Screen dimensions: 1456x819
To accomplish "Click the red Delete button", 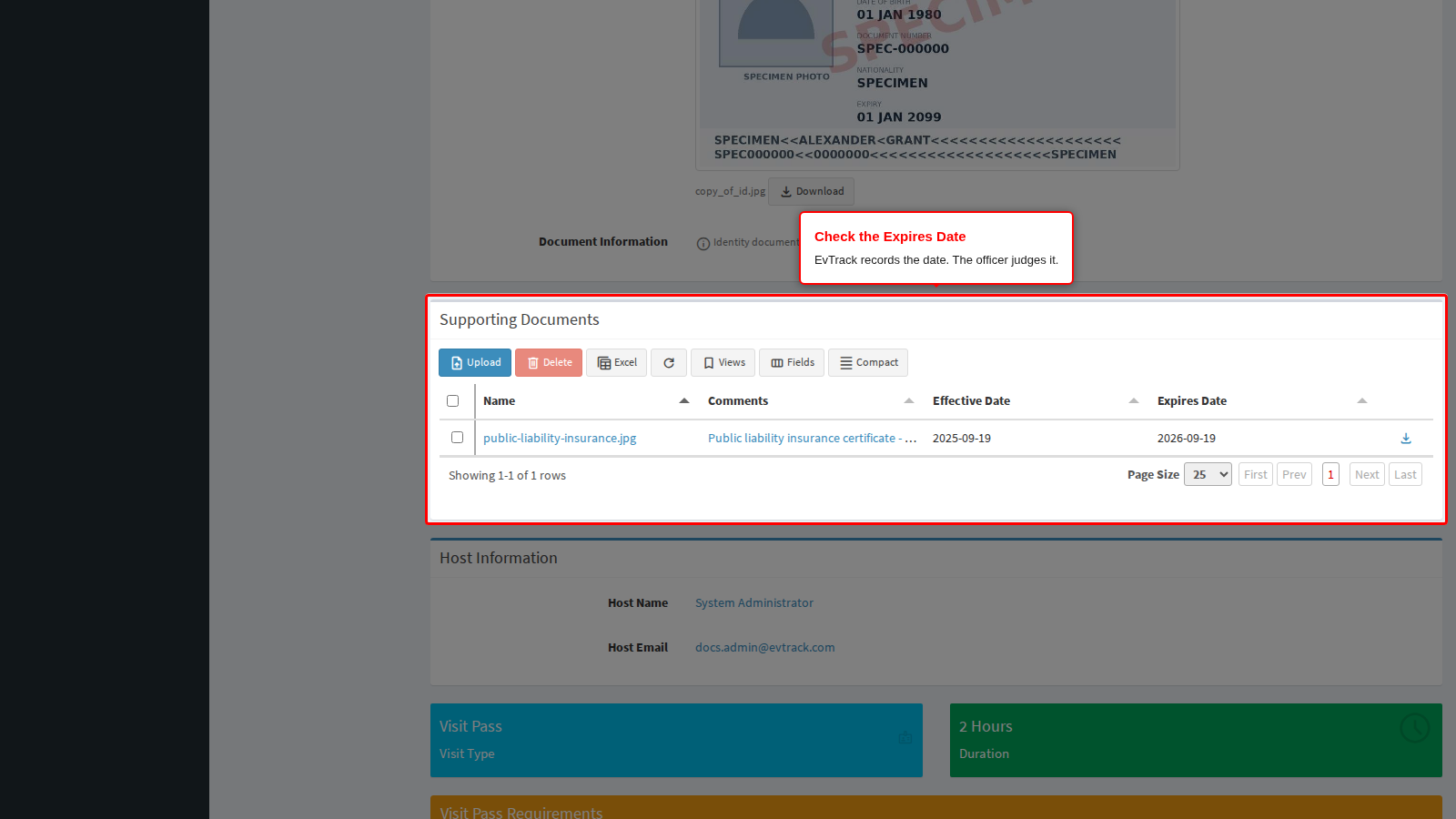I will pos(549,362).
